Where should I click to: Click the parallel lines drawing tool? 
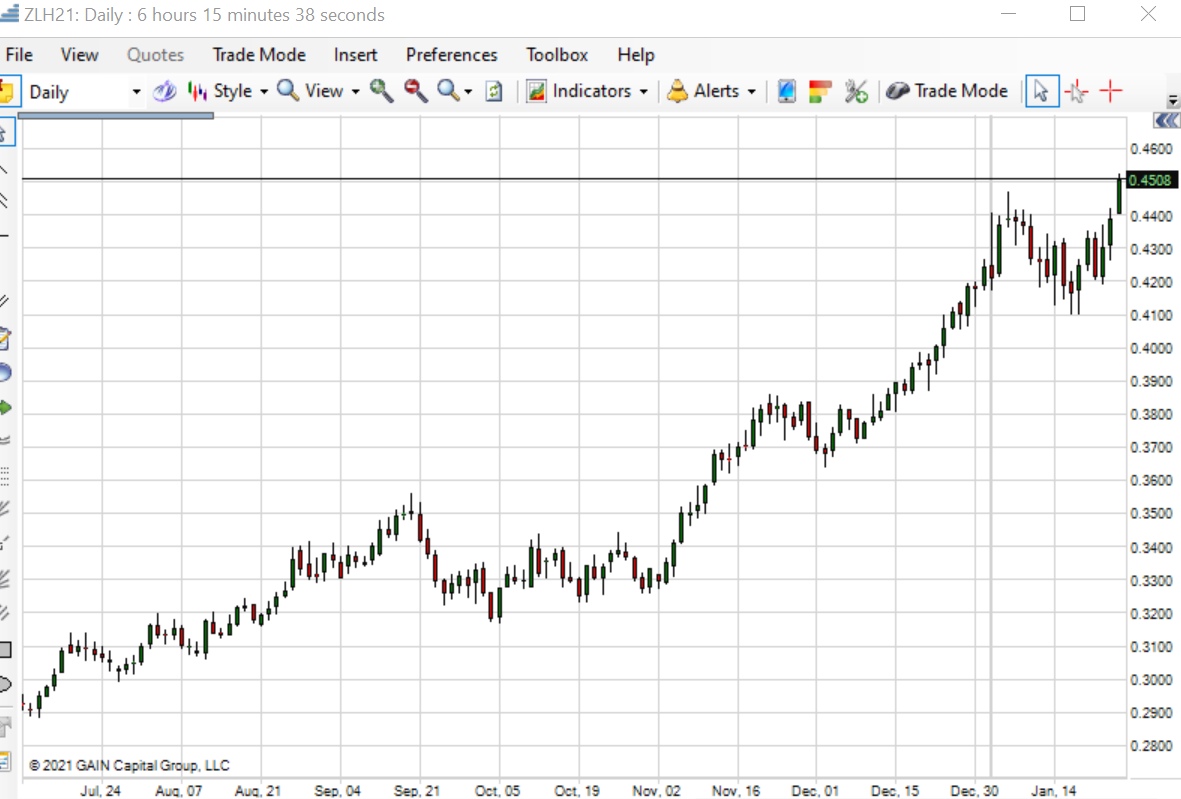pyautogui.click(x=4, y=200)
